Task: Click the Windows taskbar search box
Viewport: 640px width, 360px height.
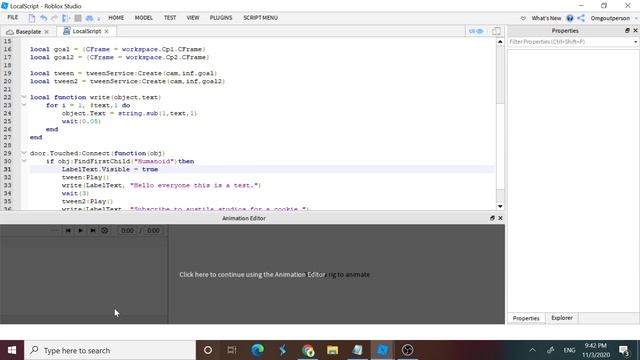Action: tap(110, 350)
